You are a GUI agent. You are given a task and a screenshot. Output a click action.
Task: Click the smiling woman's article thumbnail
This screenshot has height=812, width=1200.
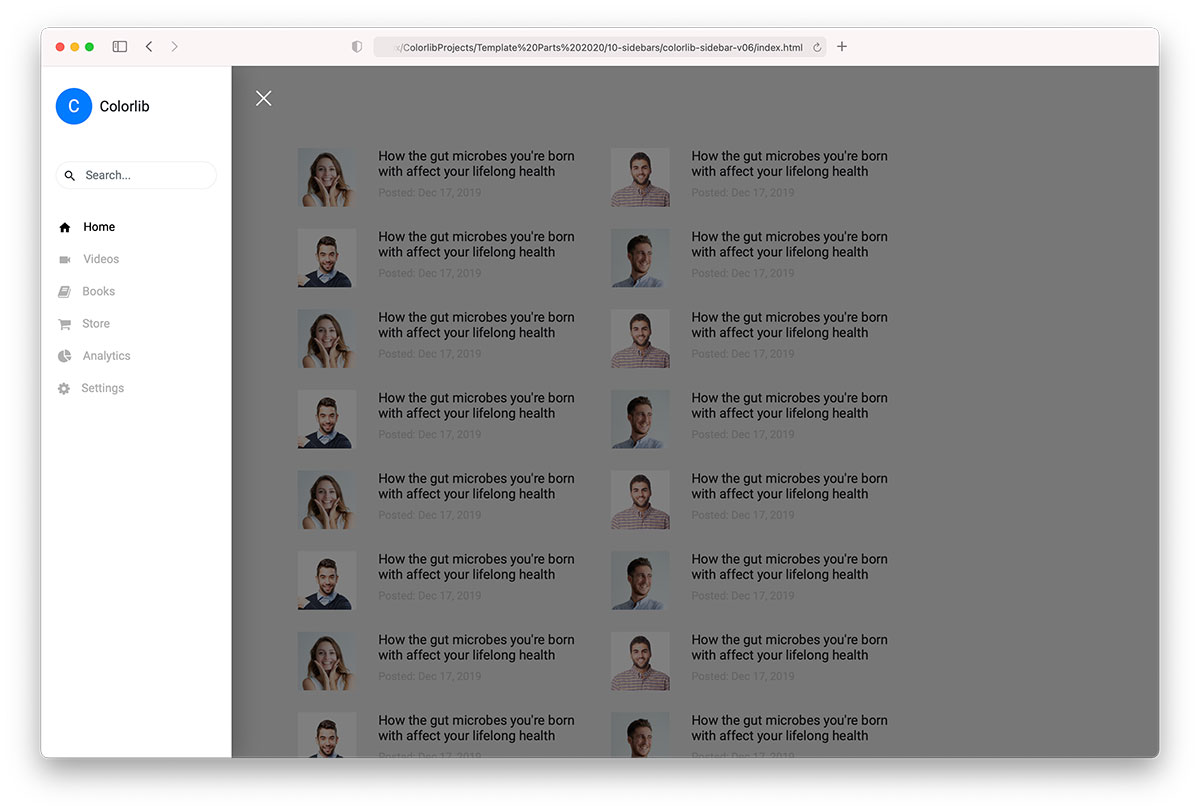[327, 177]
